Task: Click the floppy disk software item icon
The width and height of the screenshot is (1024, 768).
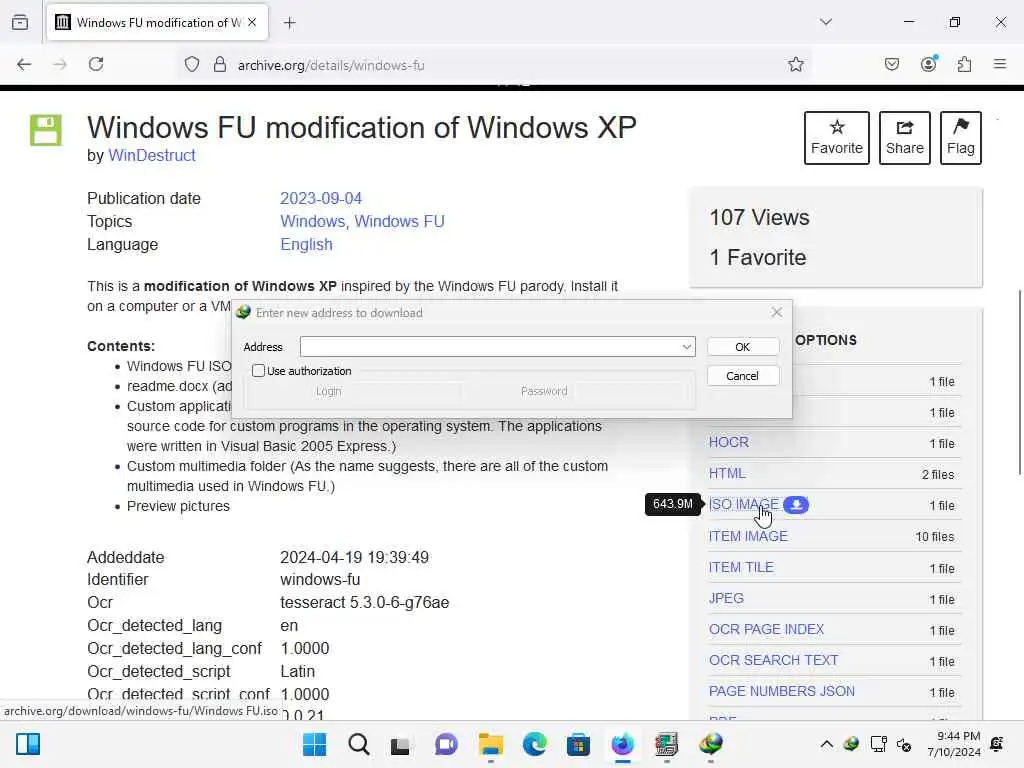Action: [x=46, y=130]
